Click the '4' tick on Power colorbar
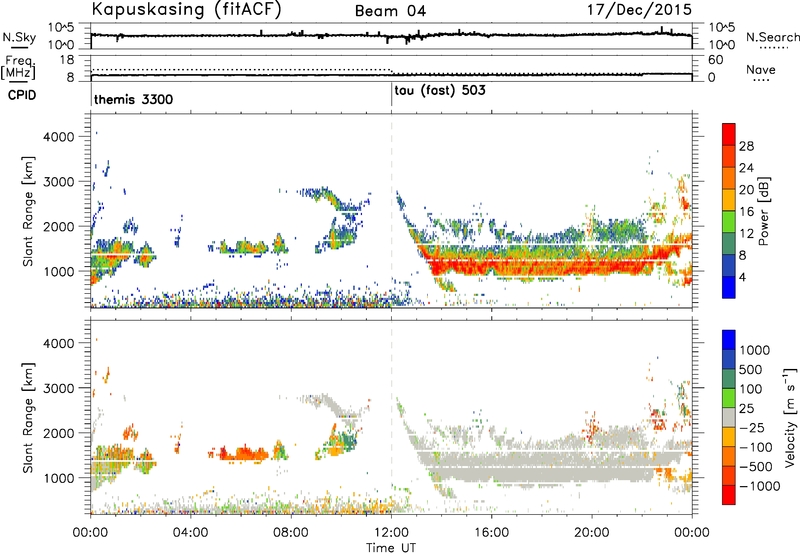Image resolution: width=800 pixels, height=554 pixels. pyautogui.click(x=742, y=277)
